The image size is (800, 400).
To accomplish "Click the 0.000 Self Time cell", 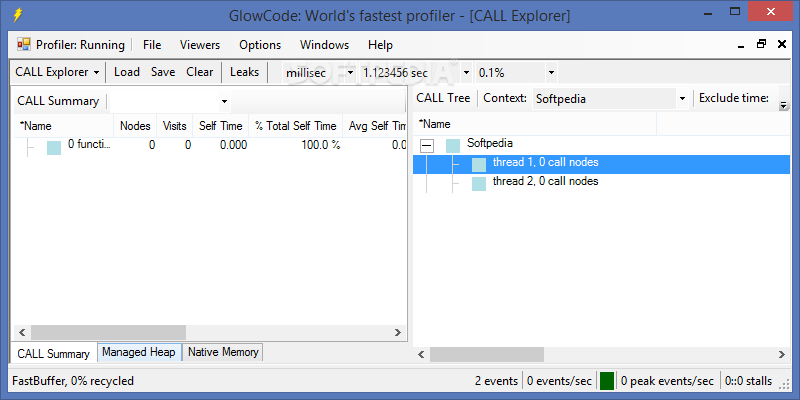I will (233, 145).
